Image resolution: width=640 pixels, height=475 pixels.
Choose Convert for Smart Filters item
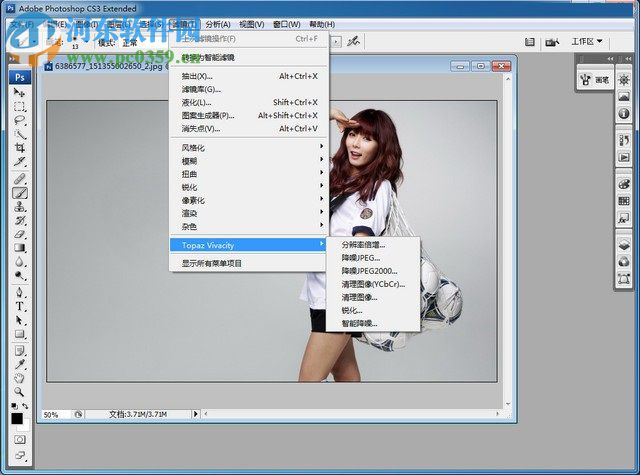pos(249,57)
